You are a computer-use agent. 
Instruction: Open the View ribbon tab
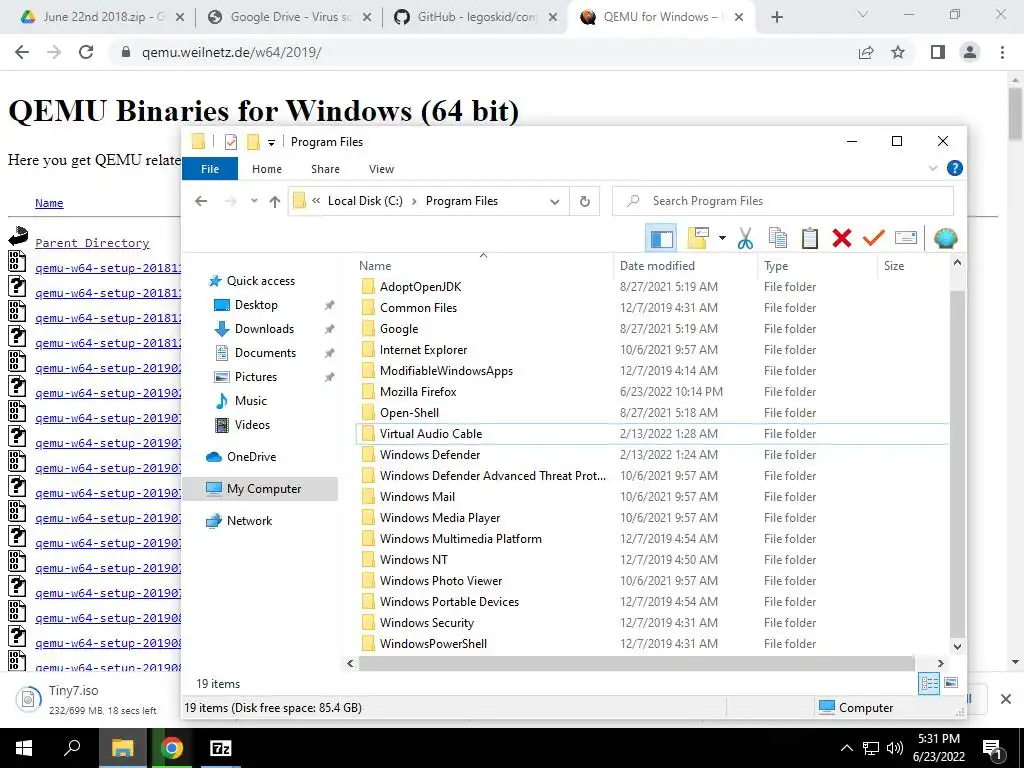pos(381,169)
